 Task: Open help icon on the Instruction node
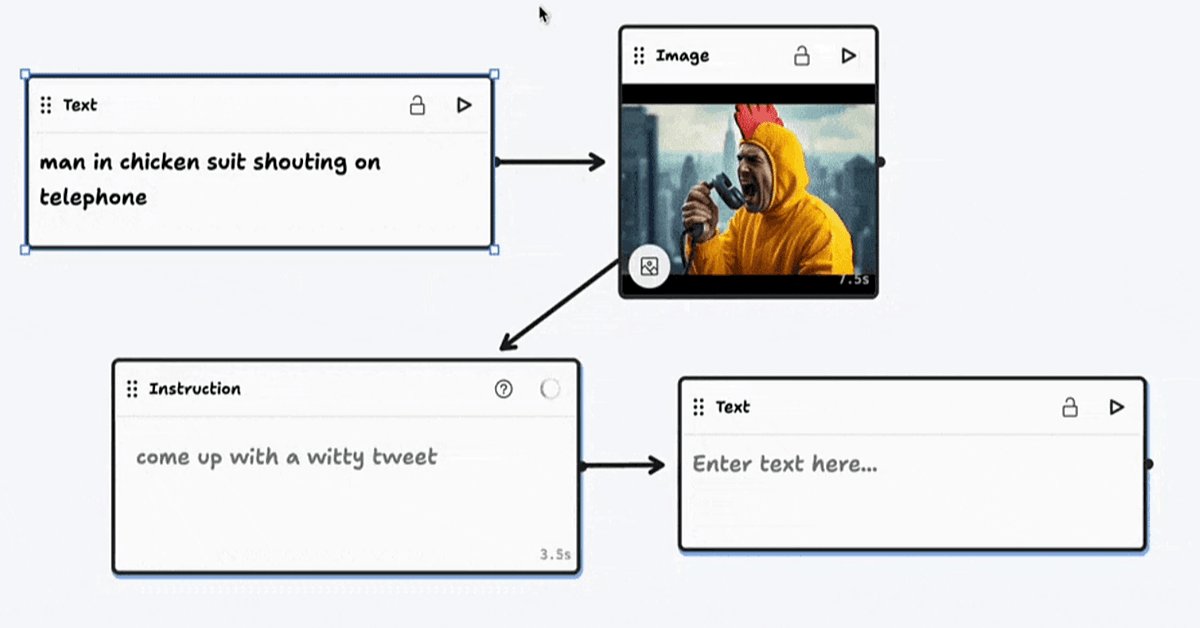click(x=504, y=389)
